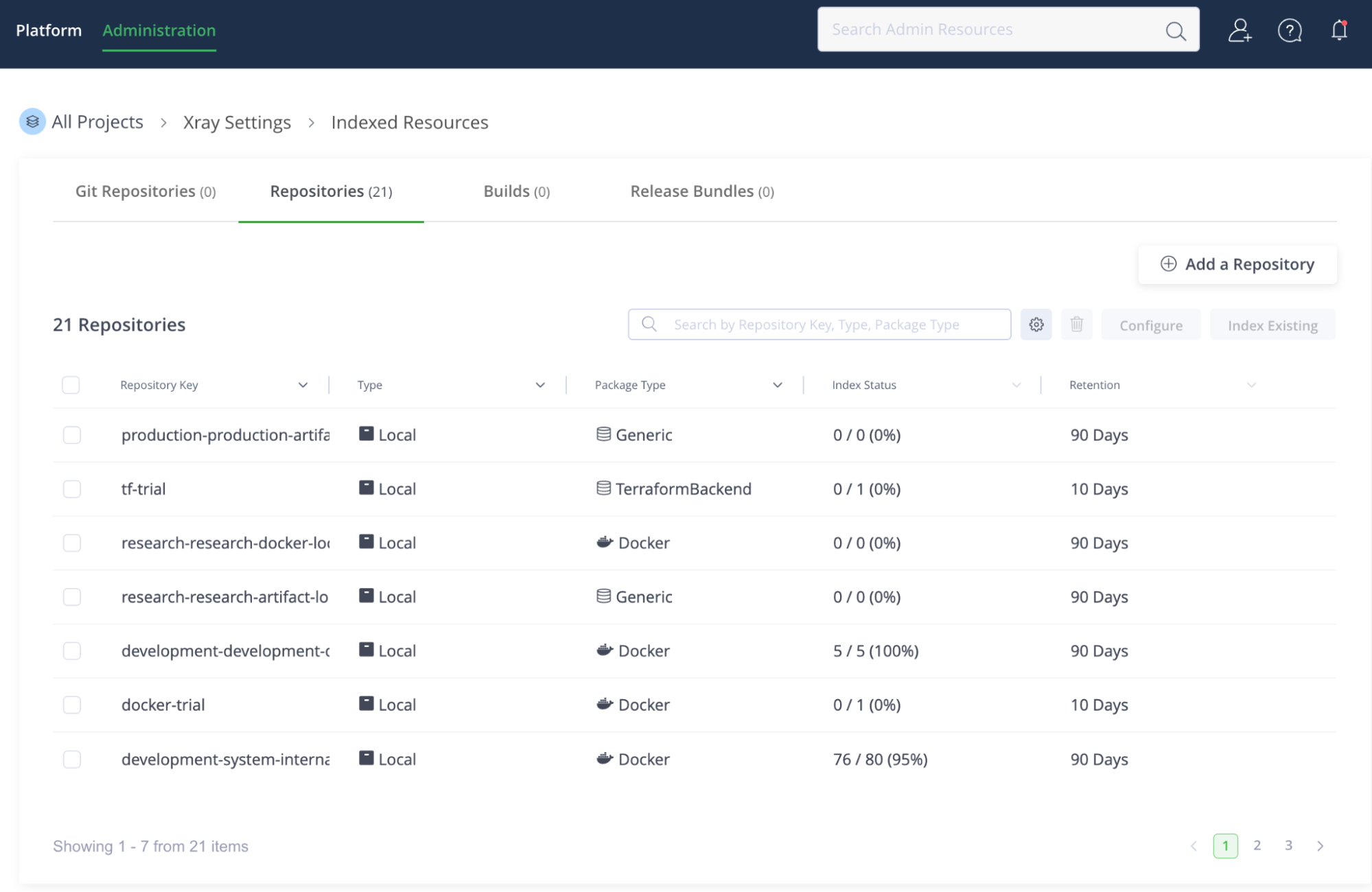Click the add user icon
Image resolution: width=1372 pixels, height=892 pixels.
tap(1240, 30)
